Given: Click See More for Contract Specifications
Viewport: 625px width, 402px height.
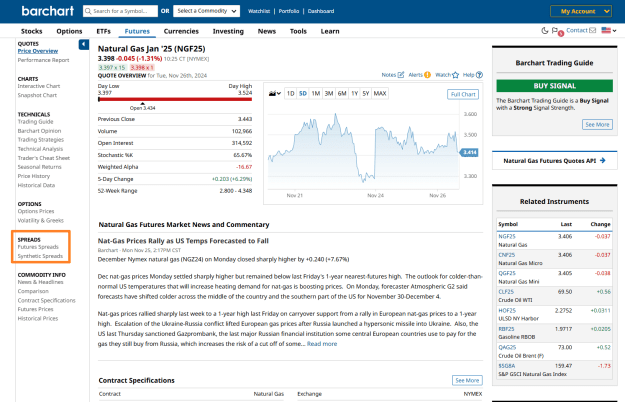Looking at the screenshot, I should click(467, 380).
